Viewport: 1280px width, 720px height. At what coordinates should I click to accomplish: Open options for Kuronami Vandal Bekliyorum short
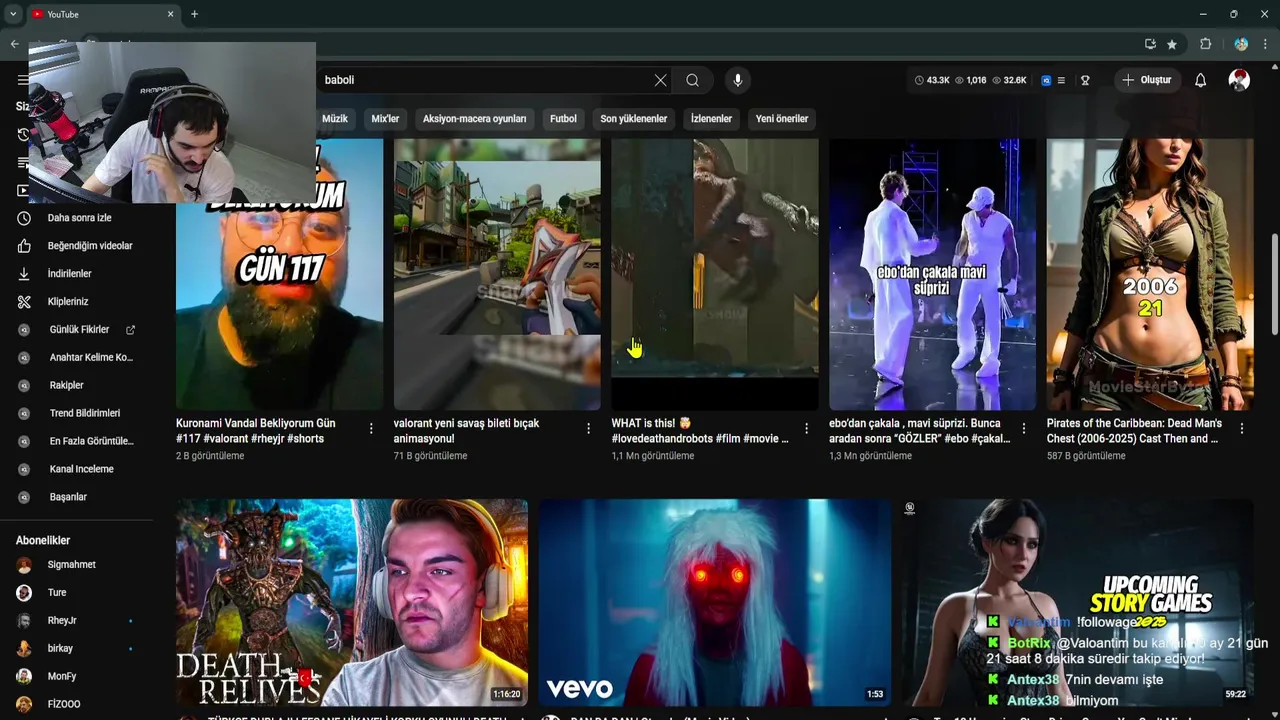371,428
